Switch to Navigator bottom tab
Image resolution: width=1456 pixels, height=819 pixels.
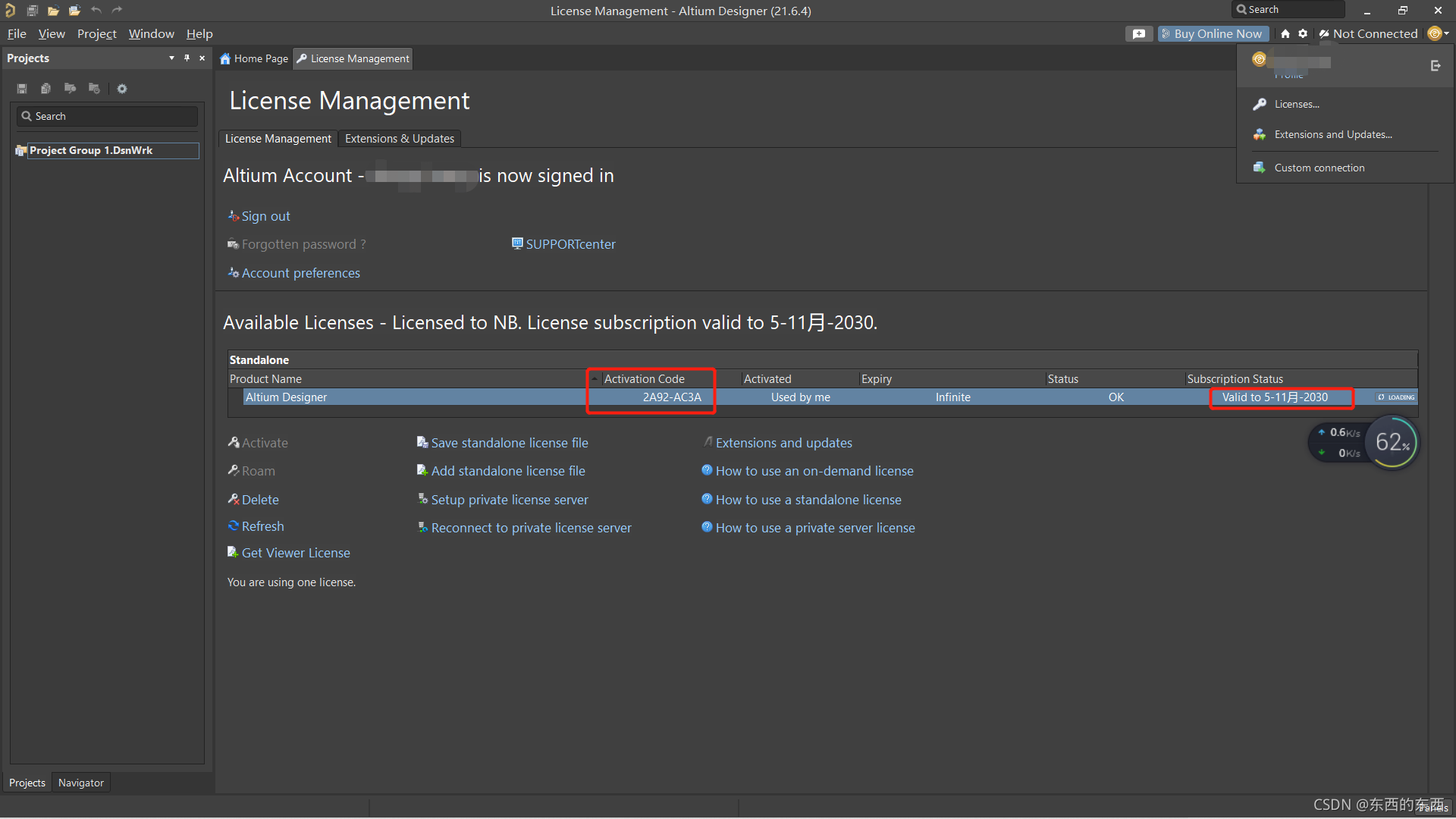(x=80, y=783)
